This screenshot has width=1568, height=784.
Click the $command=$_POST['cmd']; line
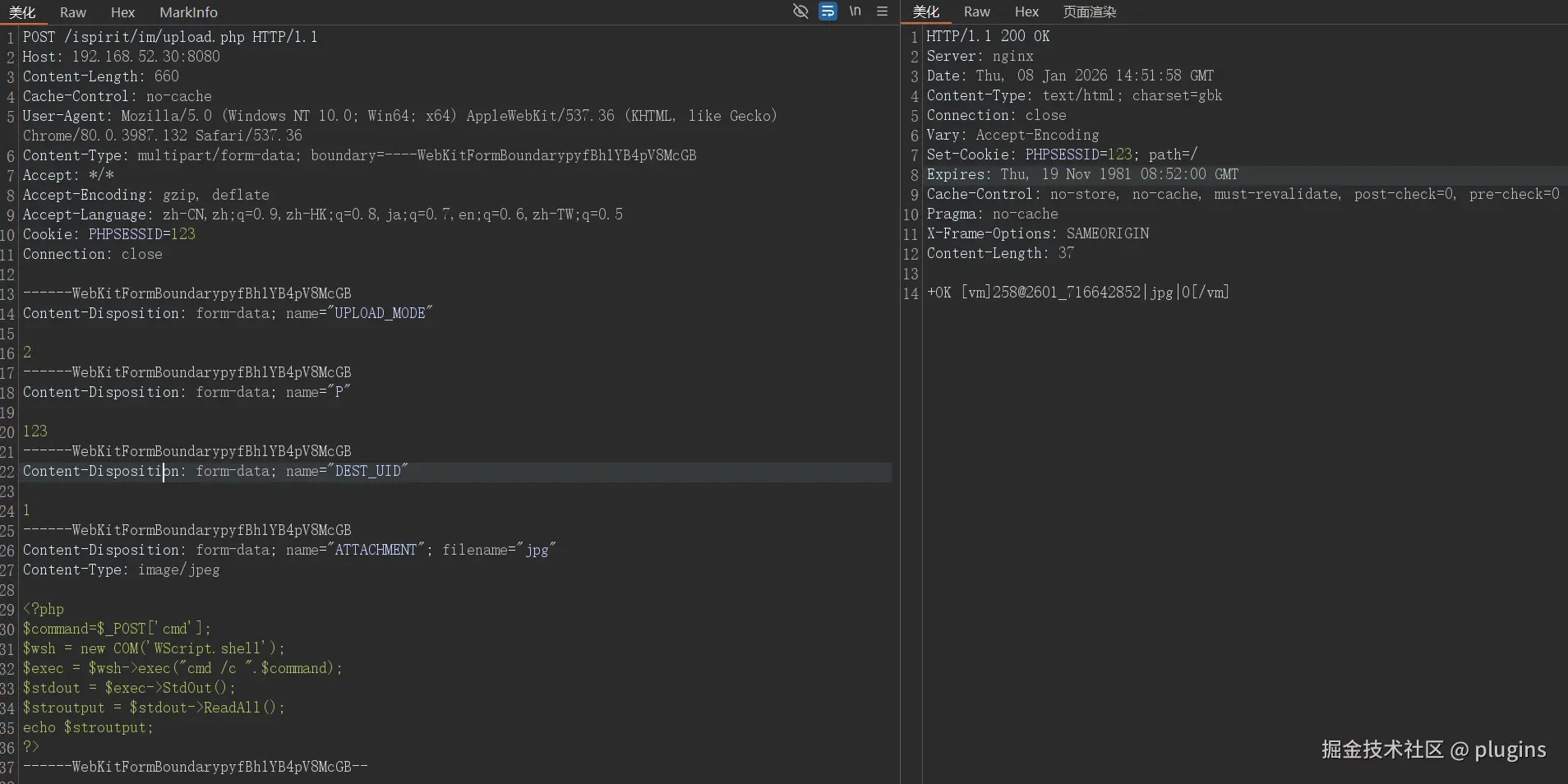pos(117,629)
